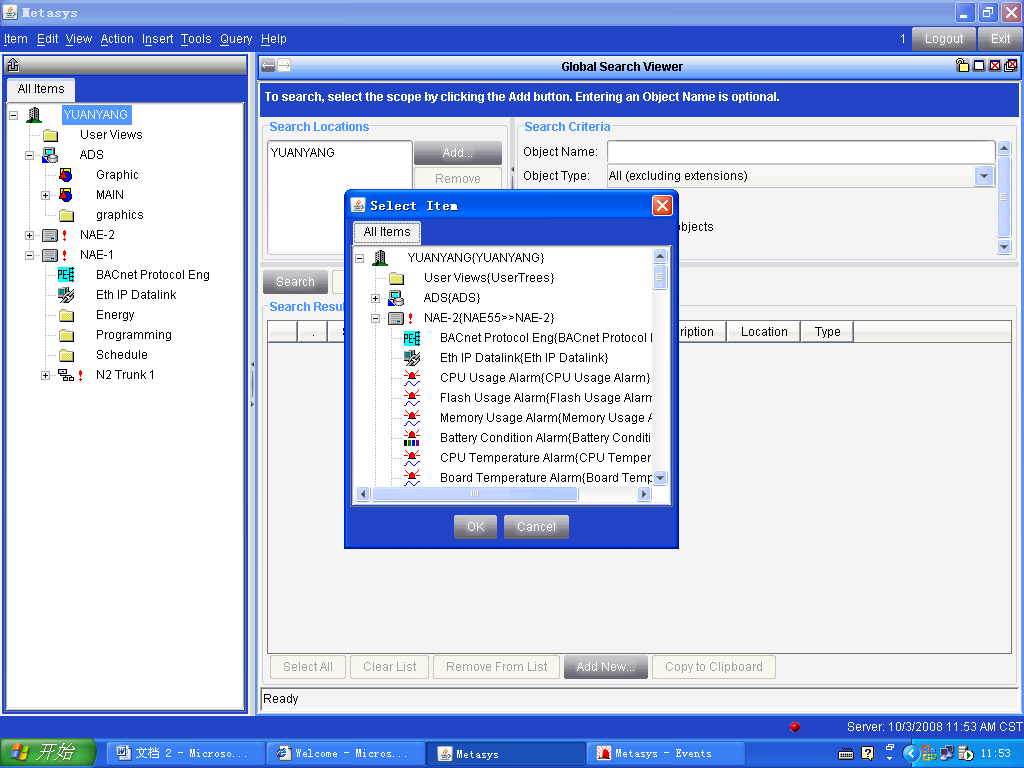Click the ADS{ADS} server icon in dialog
This screenshot has width=1024, height=768.
[x=396, y=298]
